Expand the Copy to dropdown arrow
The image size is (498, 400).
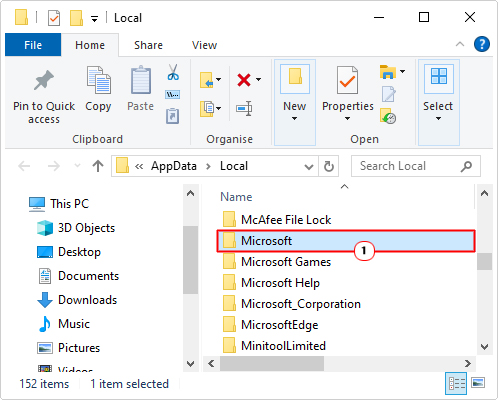[x=218, y=108]
